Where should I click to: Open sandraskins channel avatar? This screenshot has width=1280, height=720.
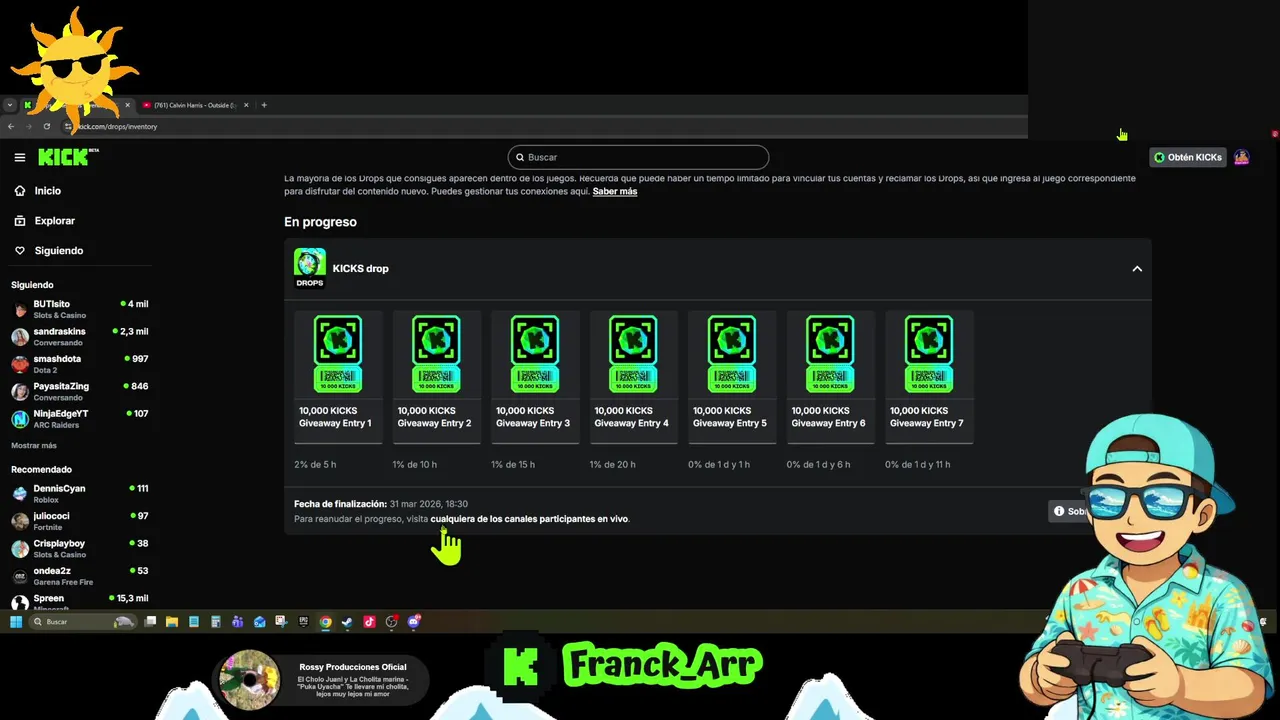tap(20, 336)
